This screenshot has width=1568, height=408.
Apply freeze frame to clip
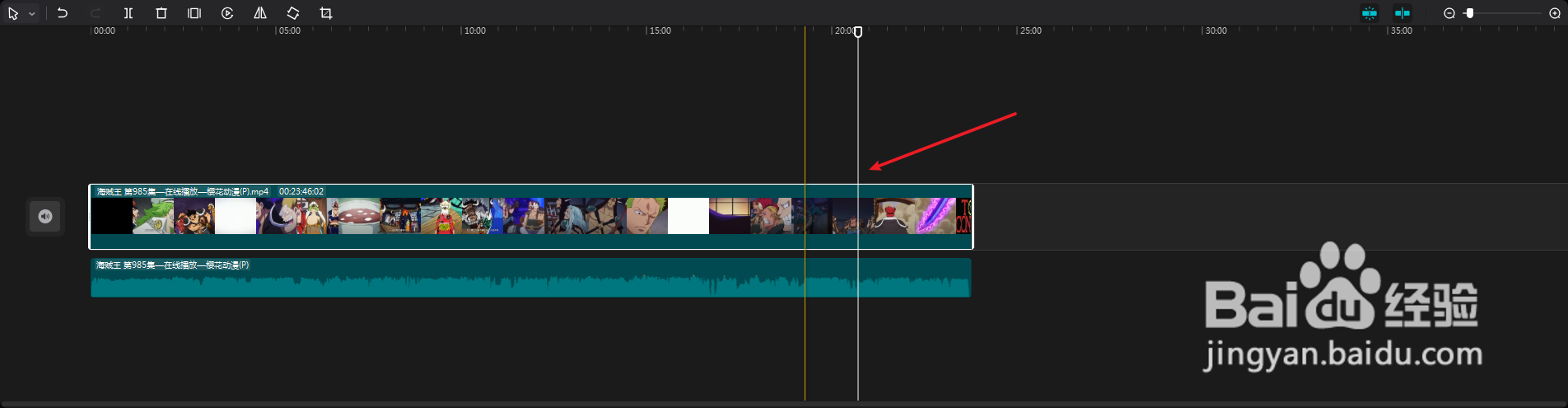(x=194, y=13)
